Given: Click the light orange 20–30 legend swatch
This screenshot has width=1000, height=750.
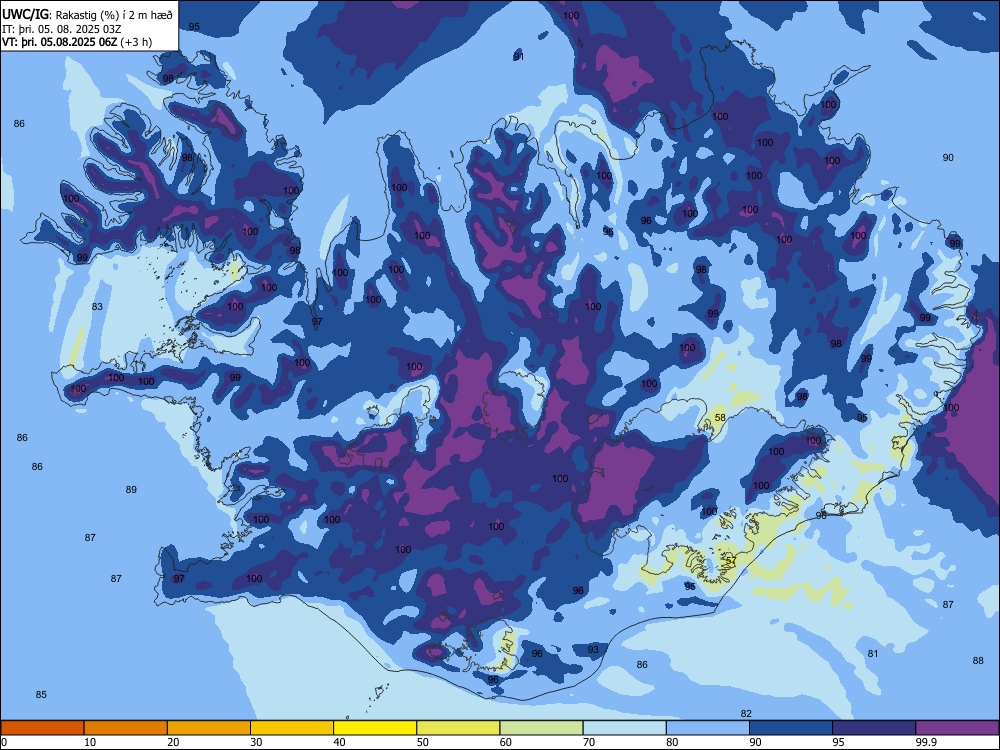Looking at the screenshot, I should pos(209,728).
